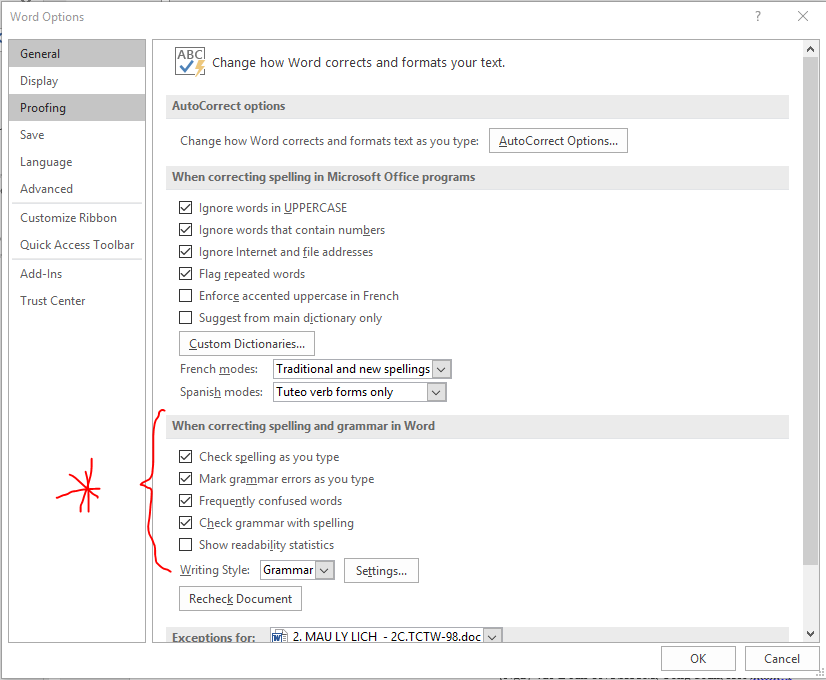Click the 'When correcting spelling in Microsoft Office programs' header
Screen dimensions: 826x680
[477, 177]
